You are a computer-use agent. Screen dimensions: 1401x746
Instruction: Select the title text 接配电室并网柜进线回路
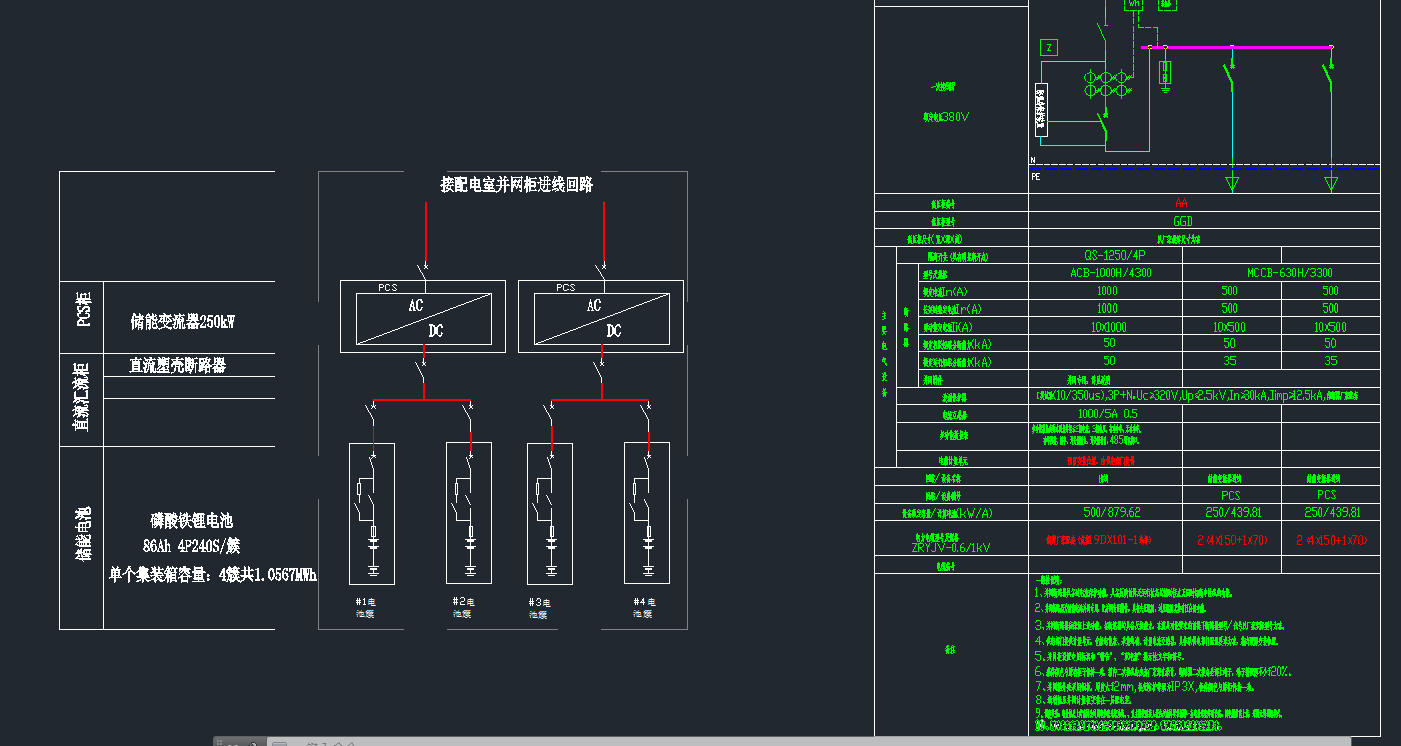517,185
